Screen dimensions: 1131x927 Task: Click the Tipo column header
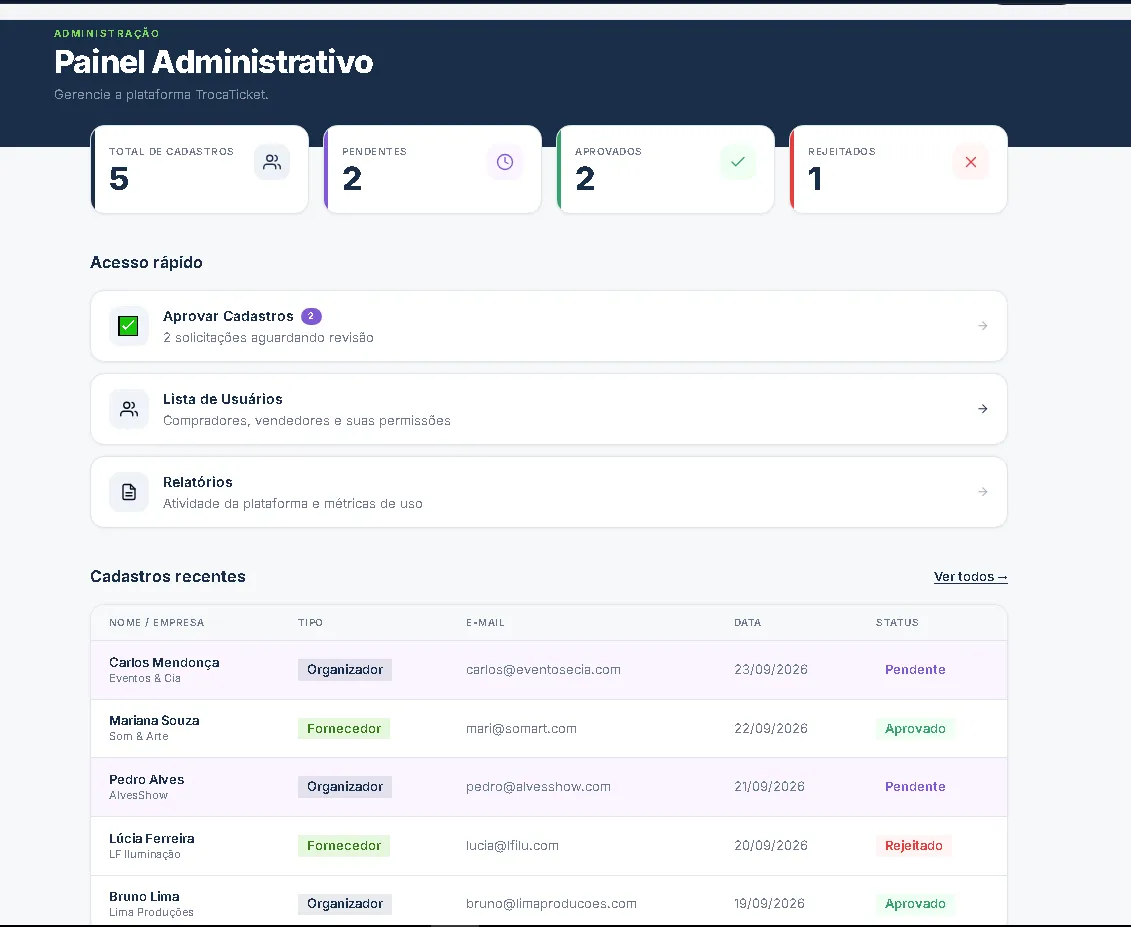point(310,623)
